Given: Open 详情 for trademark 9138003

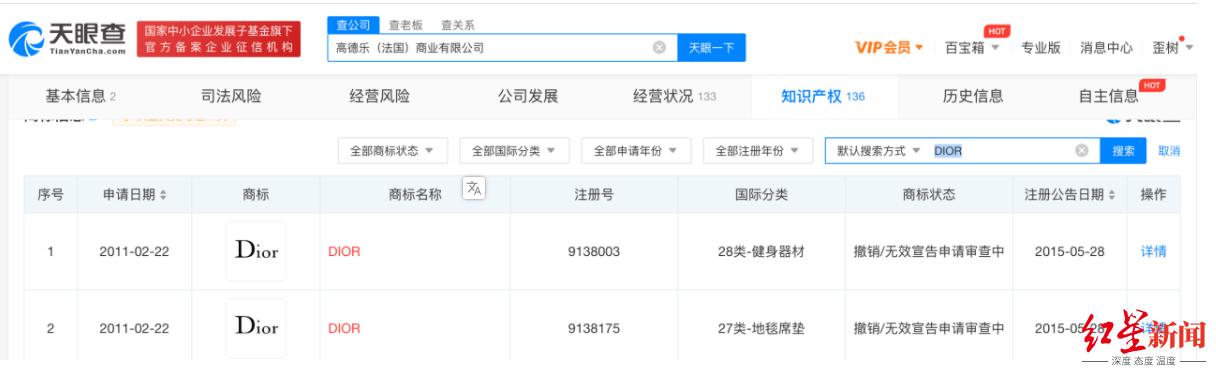Looking at the screenshot, I should point(1153,251).
